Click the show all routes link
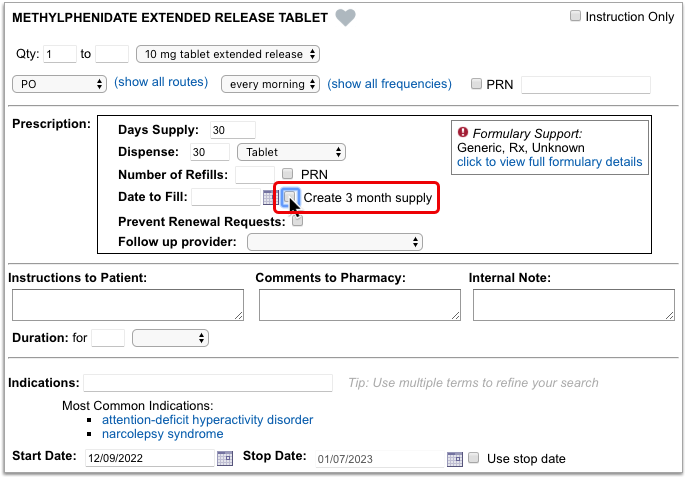 [x=161, y=82]
